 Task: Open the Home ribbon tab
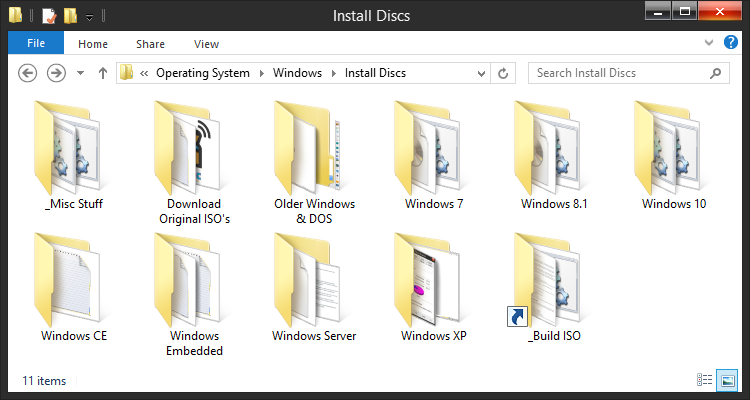(93, 44)
